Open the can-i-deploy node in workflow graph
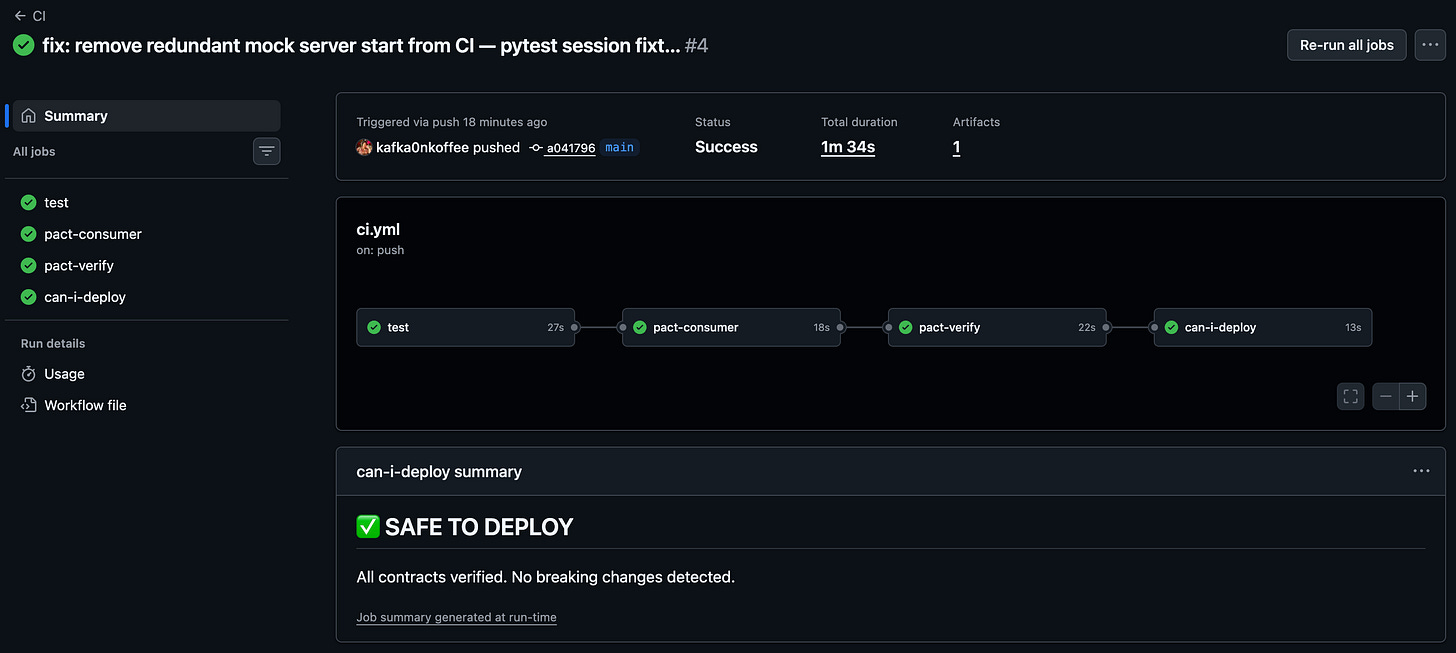 point(1263,327)
